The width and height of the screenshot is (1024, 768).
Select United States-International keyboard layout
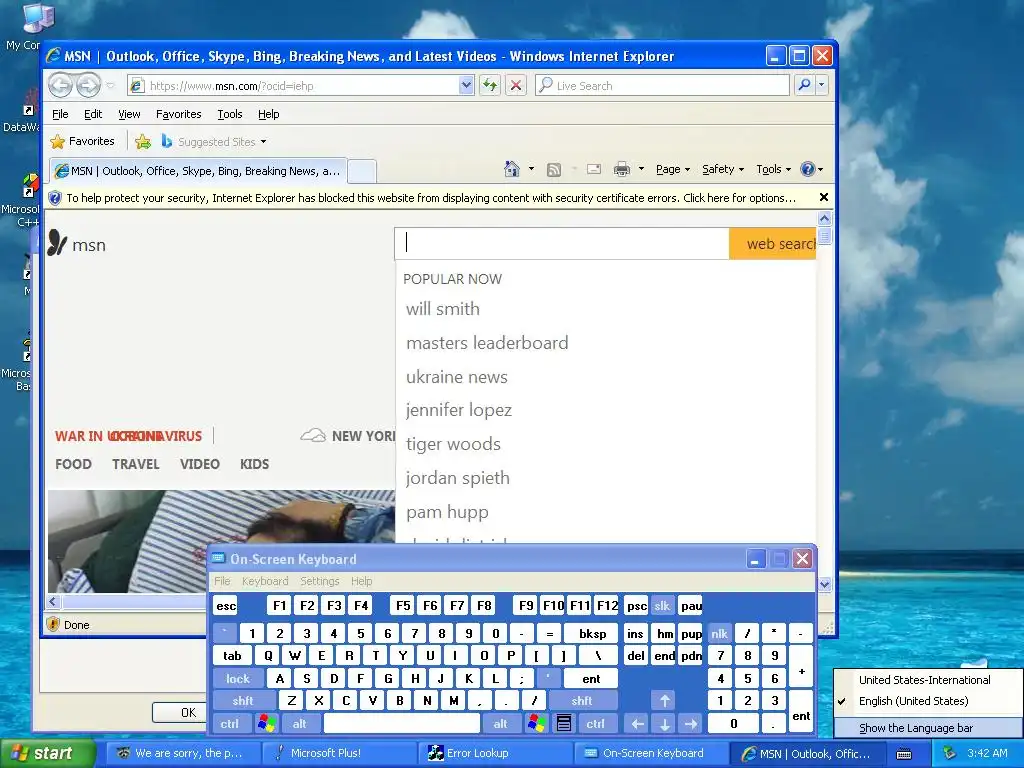coord(927,680)
